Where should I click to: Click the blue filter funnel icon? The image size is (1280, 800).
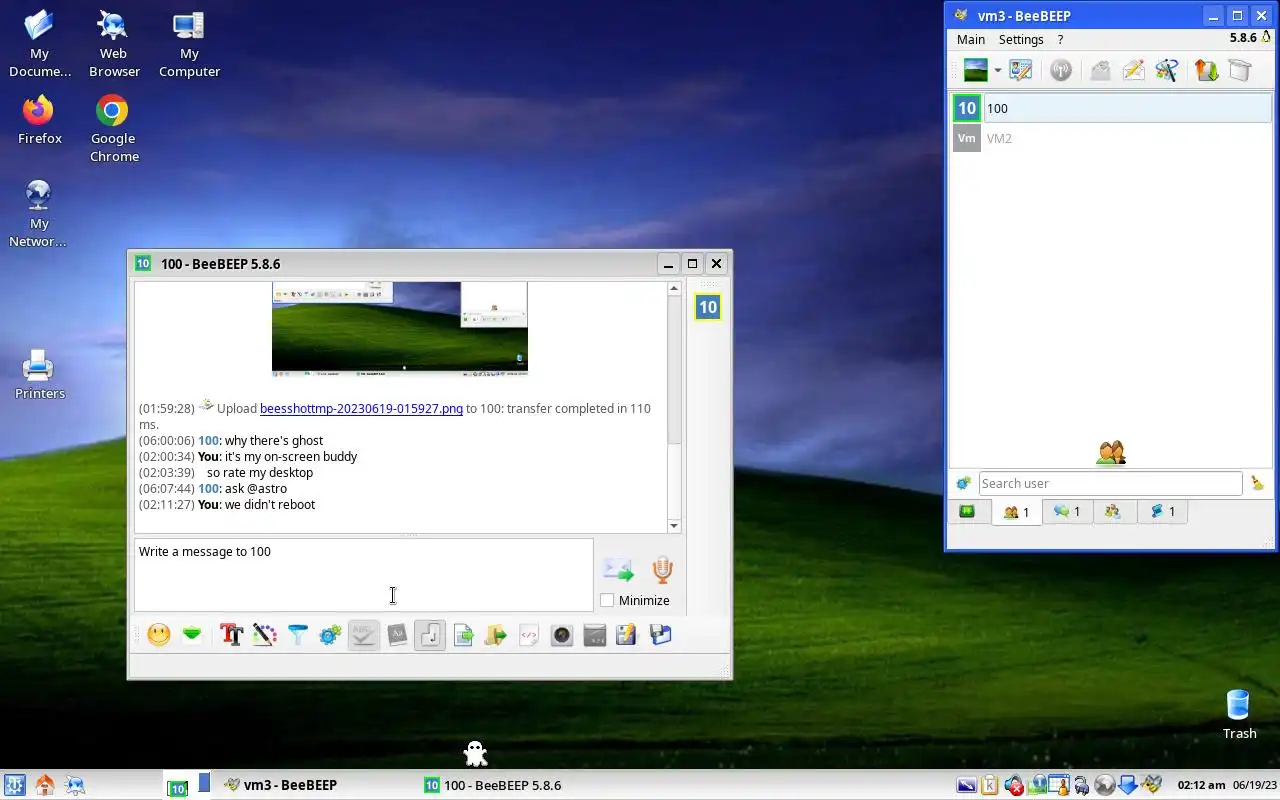click(x=298, y=634)
